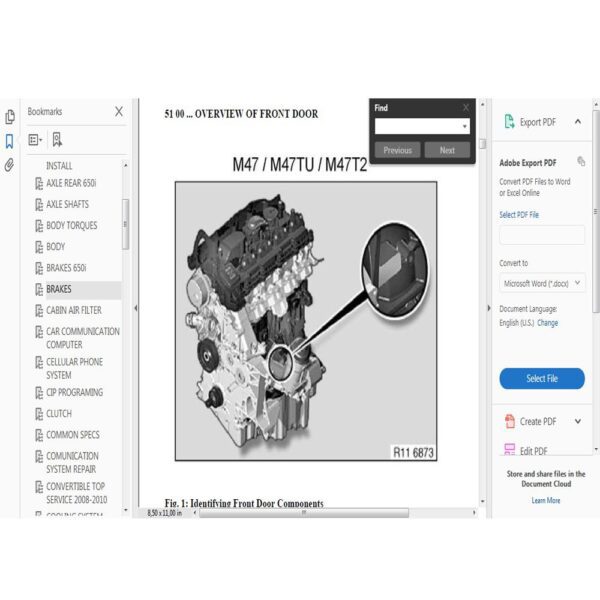Viewport: 600px width, 600px height.
Task: Open CELLULAR PHONE SYSTEM bookmark
Action: 74,368
